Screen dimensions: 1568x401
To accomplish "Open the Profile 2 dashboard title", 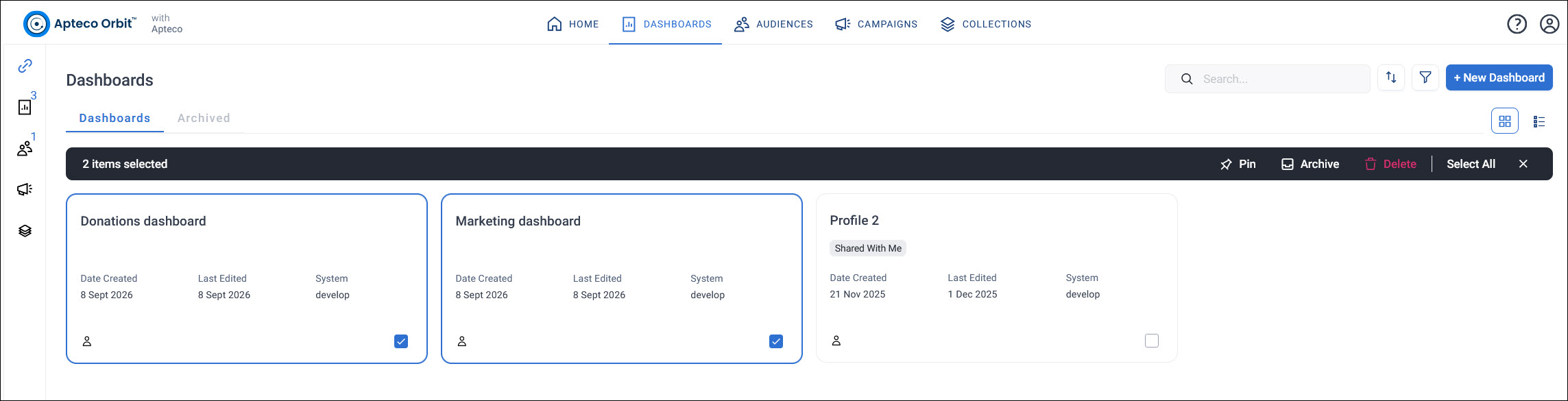I will click(x=854, y=220).
